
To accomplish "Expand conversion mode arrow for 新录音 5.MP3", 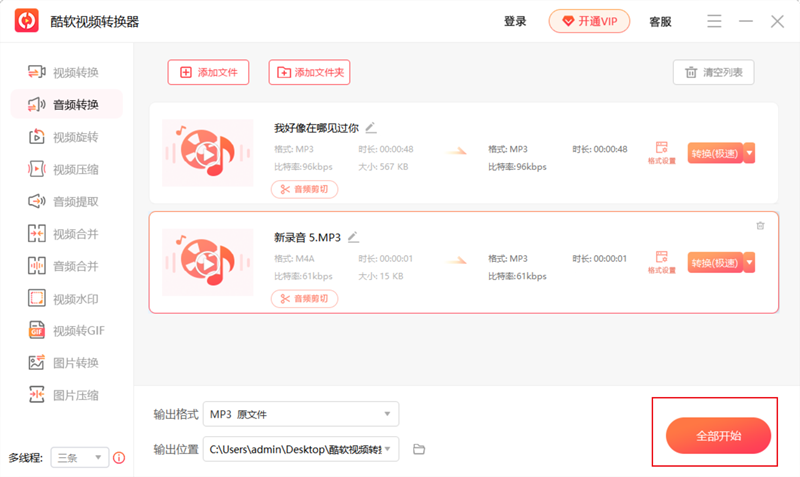I will pyautogui.click(x=749, y=263).
